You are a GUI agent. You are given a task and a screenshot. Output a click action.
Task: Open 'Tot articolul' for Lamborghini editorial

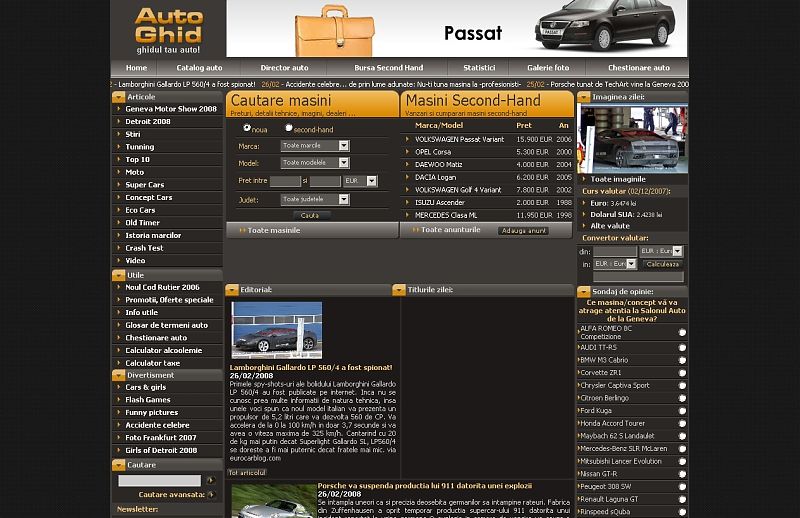(247, 473)
